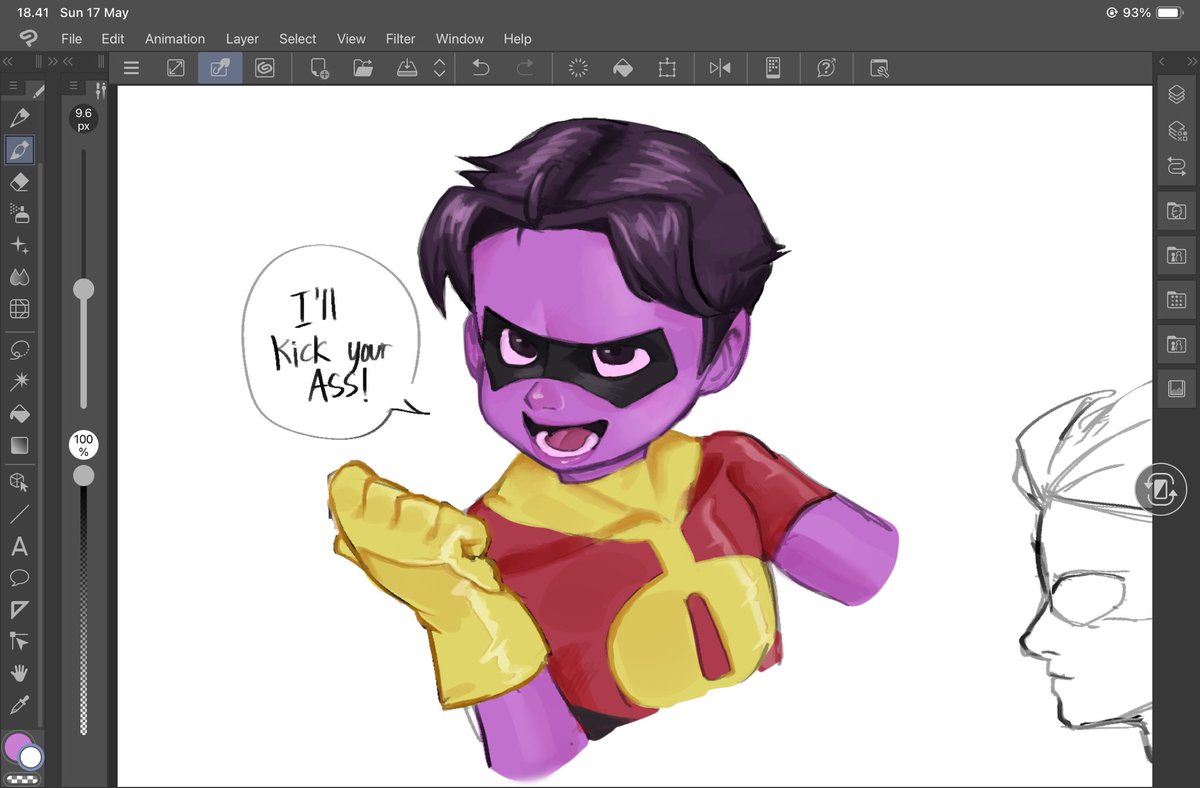Select the Auto select magic wand tool
The width and height of the screenshot is (1200, 788).
pyautogui.click(x=19, y=382)
